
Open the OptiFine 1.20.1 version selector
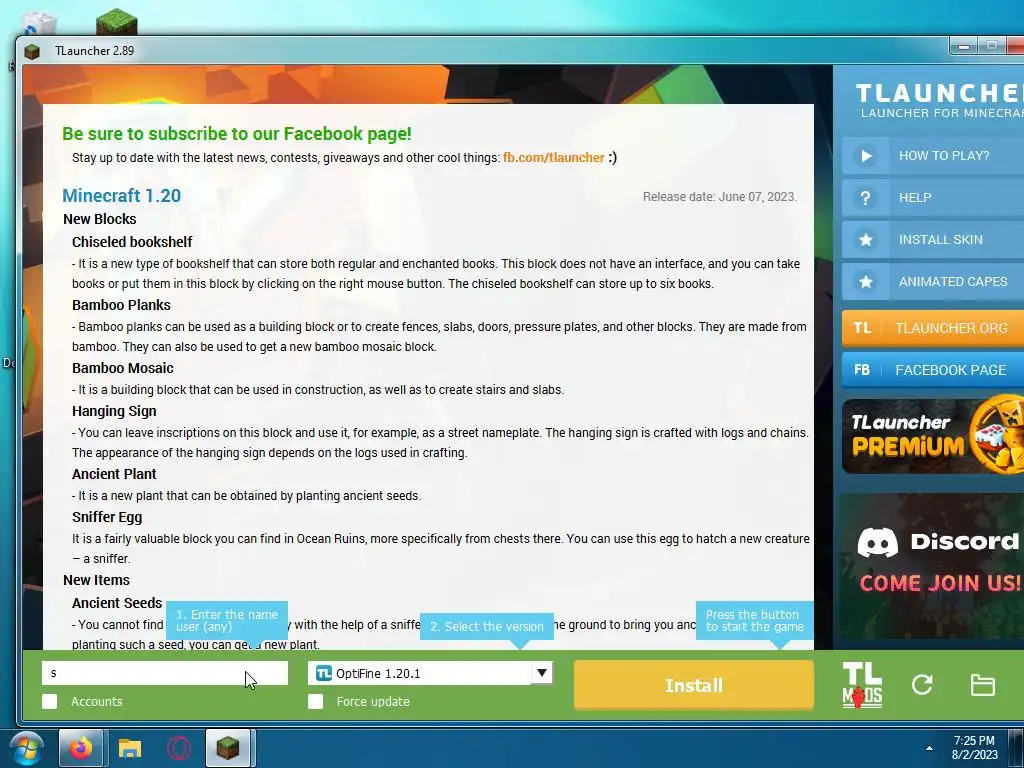point(430,673)
